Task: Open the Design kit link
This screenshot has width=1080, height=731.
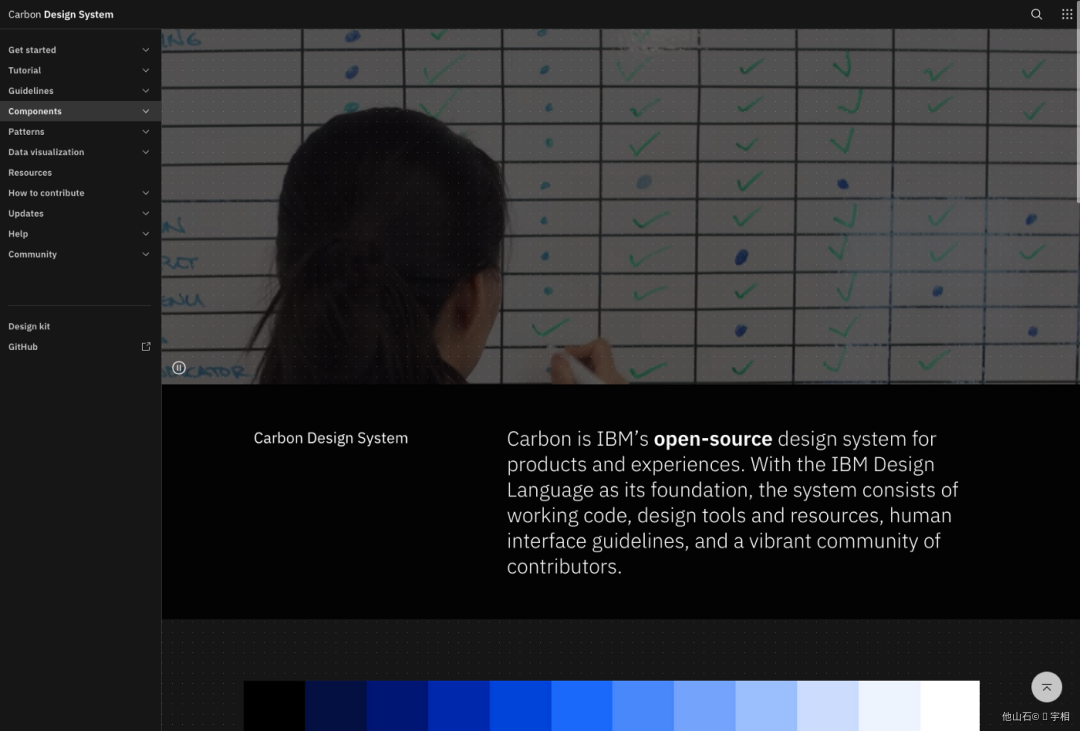Action: pyautogui.click(x=81, y=327)
